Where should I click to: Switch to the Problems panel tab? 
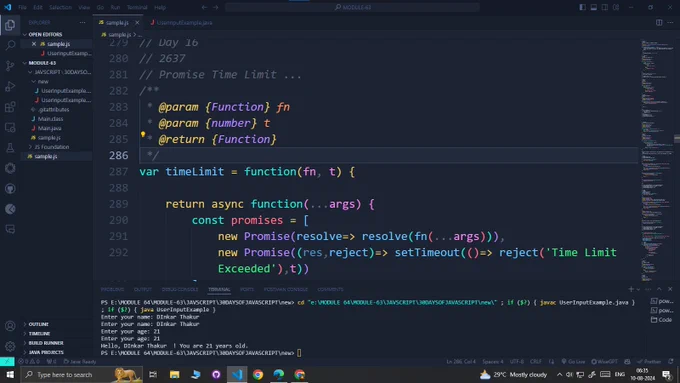click(x=112, y=289)
